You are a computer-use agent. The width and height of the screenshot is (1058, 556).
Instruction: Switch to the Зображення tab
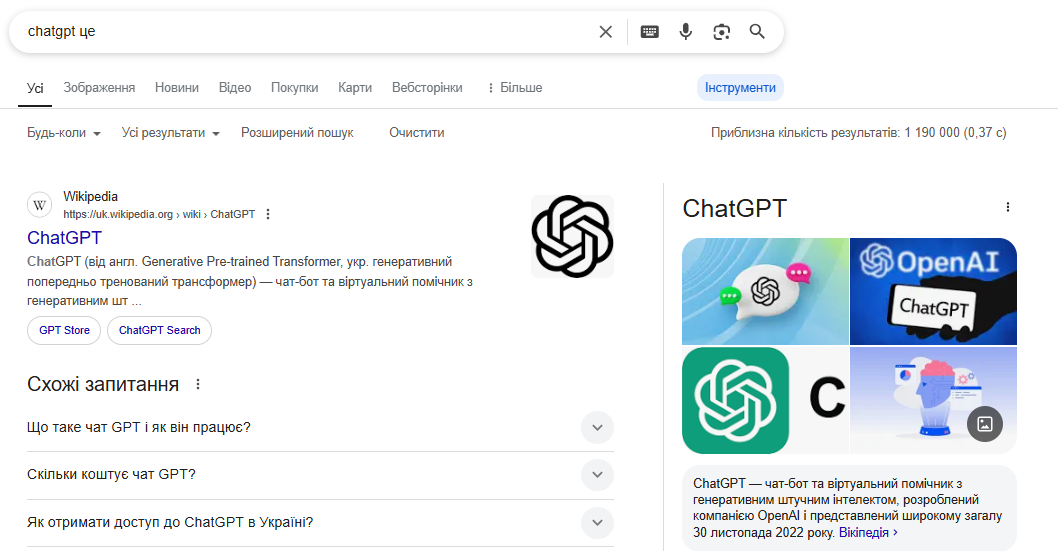[x=99, y=88]
